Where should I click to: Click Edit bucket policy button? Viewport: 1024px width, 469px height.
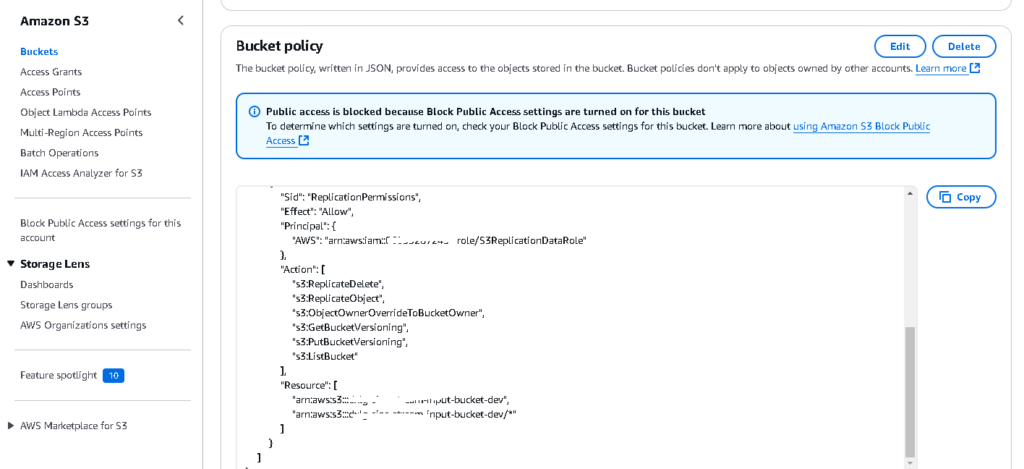[900, 46]
